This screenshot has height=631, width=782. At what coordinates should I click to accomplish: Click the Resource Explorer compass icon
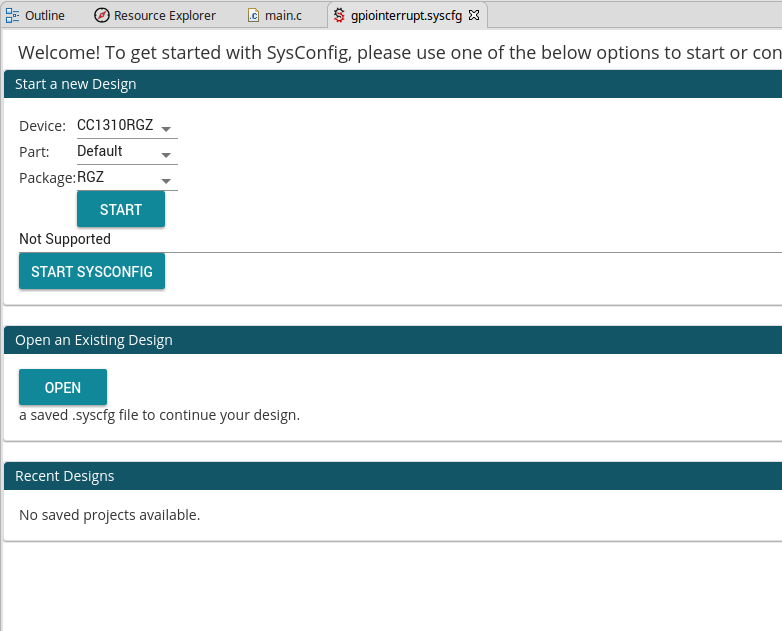[x=102, y=15]
